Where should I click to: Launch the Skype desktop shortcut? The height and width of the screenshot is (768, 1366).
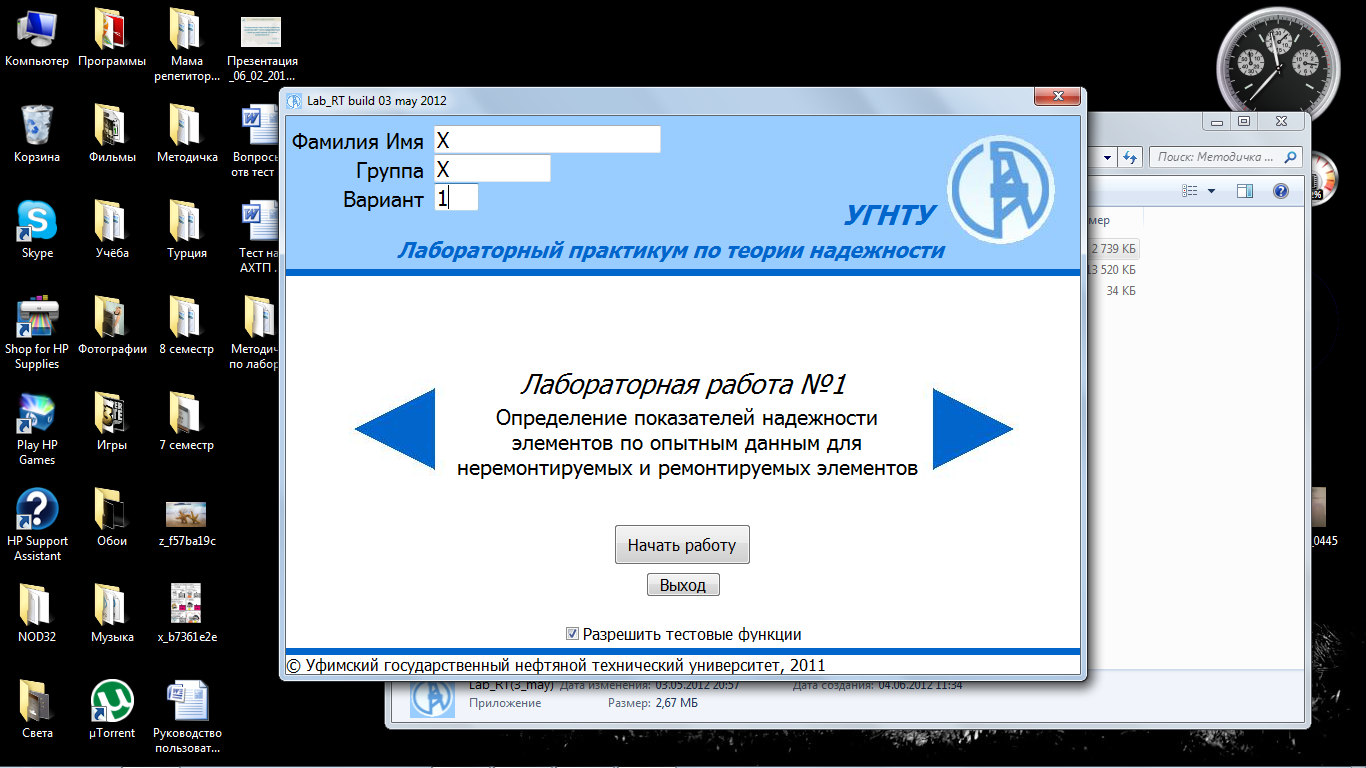pyautogui.click(x=37, y=230)
